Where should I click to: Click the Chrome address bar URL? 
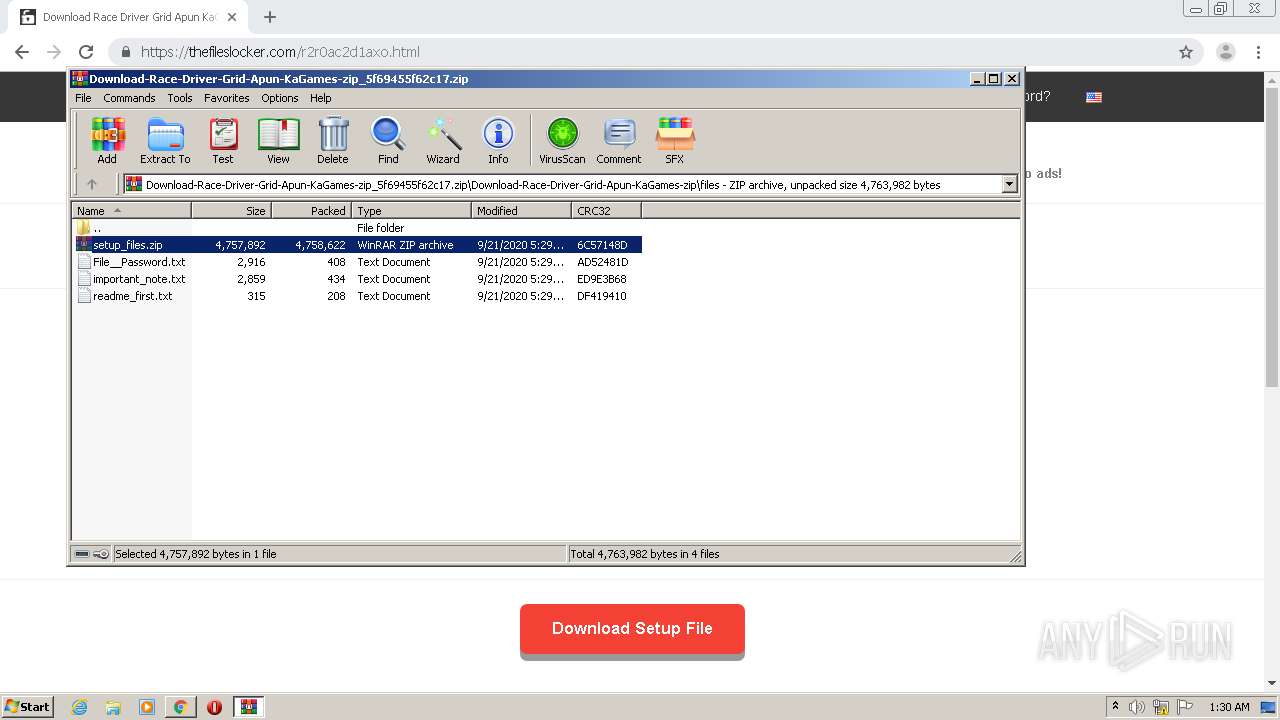click(280, 52)
